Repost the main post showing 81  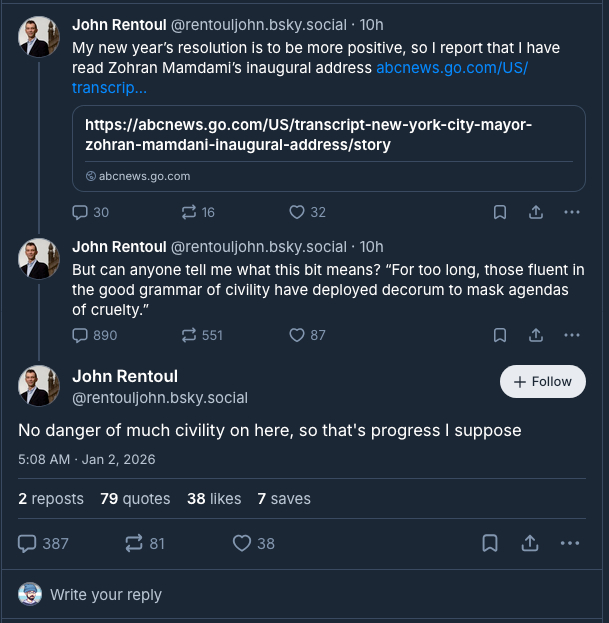pos(134,543)
